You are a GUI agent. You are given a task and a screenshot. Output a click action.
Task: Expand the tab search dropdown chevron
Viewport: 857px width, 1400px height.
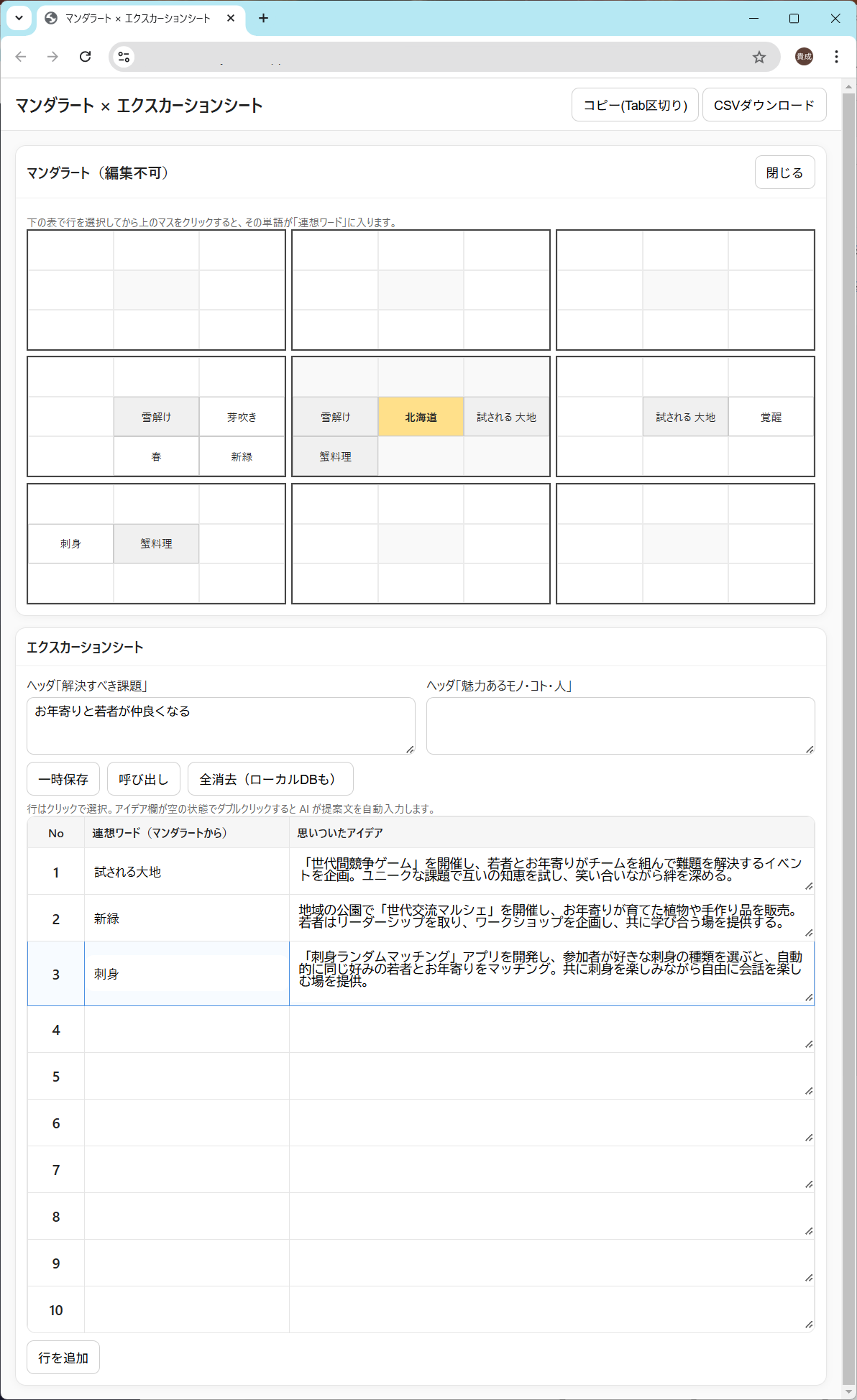19,19
